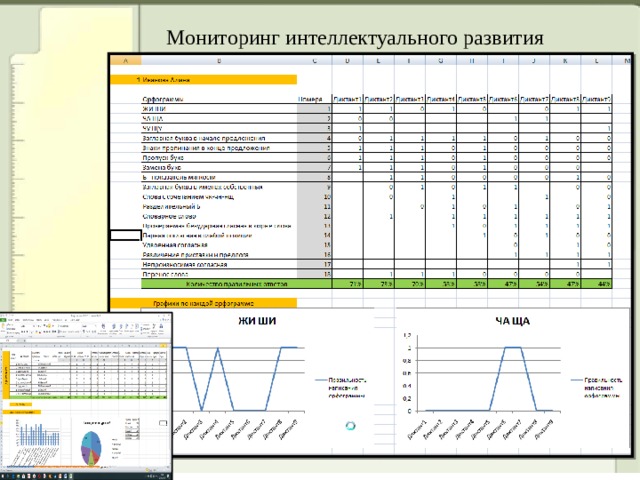The height and width of the screenshot is (480, 640).
Task: Select column H header in large spreadsheet
Action: pyautogui.click(x=472, y=61)
